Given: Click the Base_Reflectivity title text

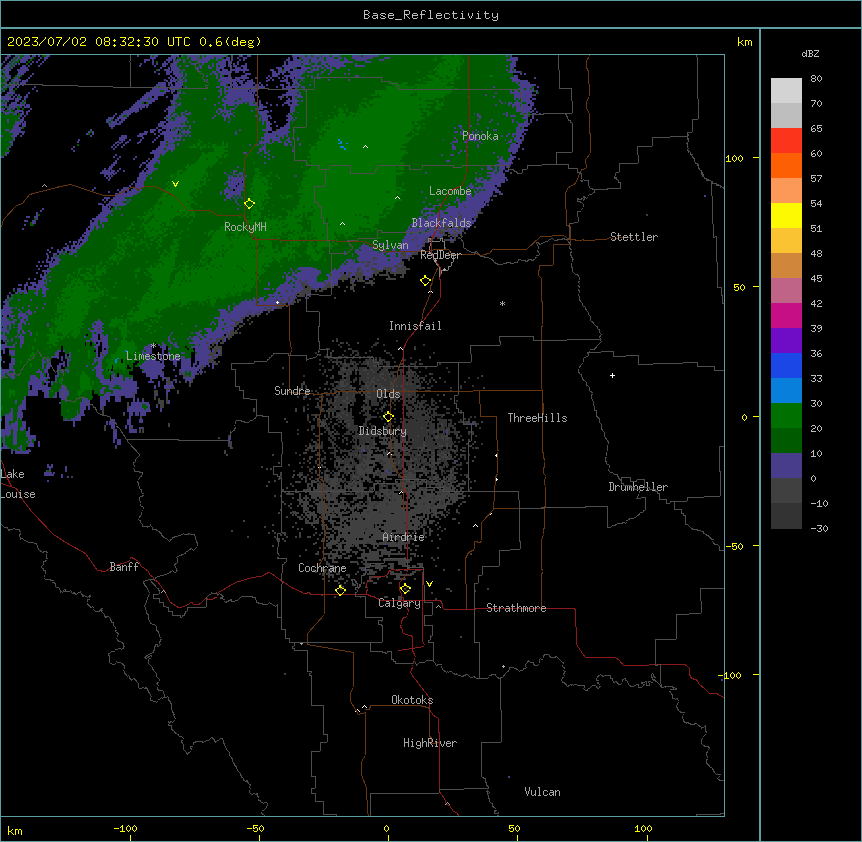Looking at the screenshot, I should (431, 15).
